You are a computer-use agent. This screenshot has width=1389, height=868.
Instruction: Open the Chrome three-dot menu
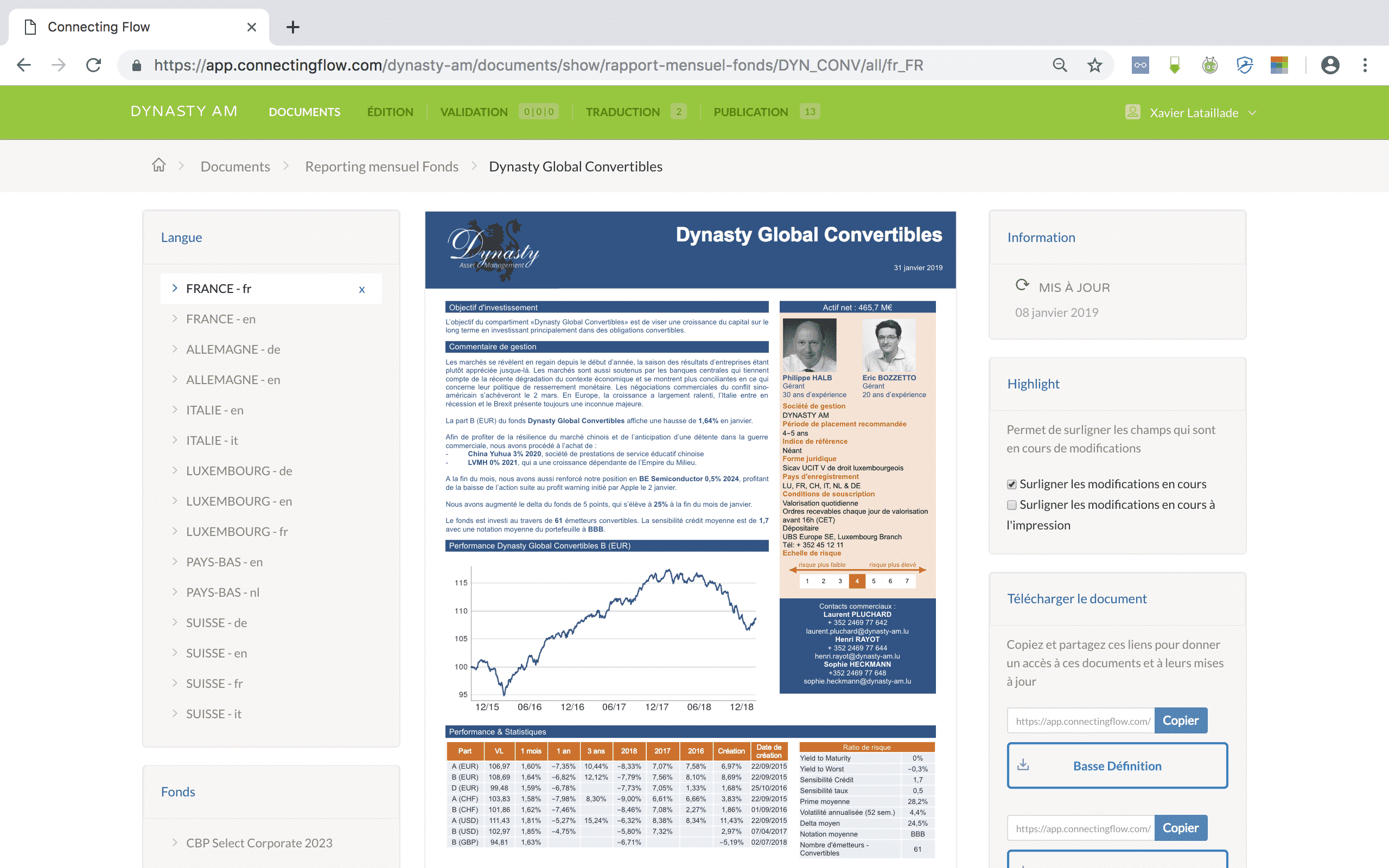coord(1365,65)
